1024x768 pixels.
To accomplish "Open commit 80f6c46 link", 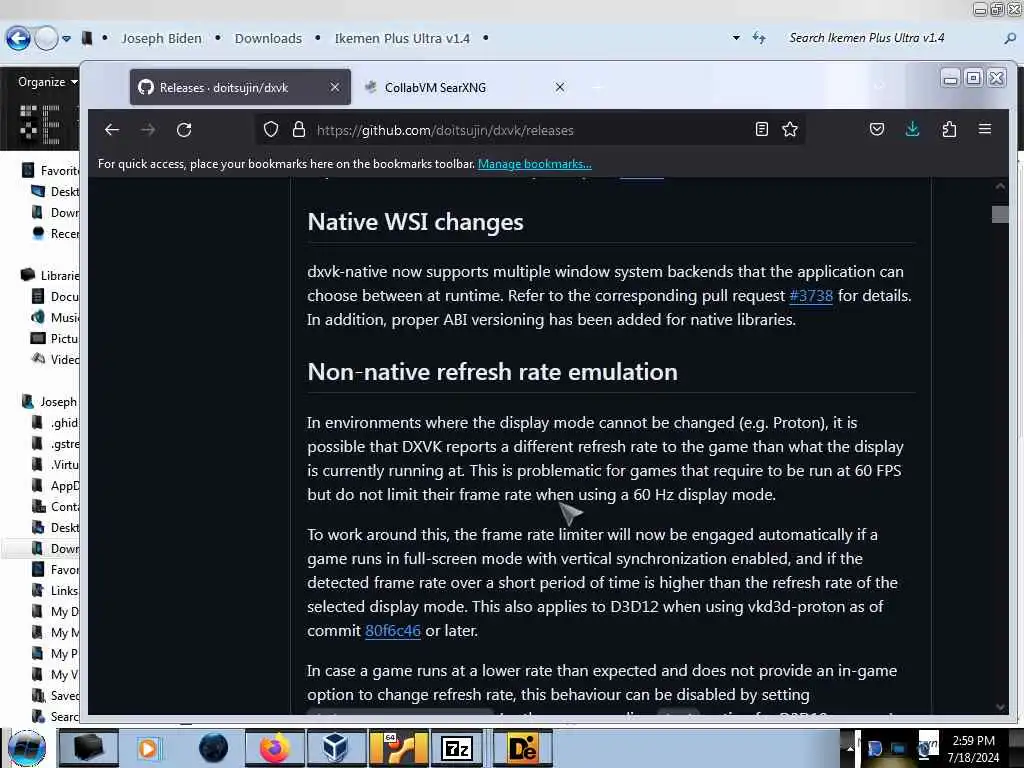I will click(392, 631).
